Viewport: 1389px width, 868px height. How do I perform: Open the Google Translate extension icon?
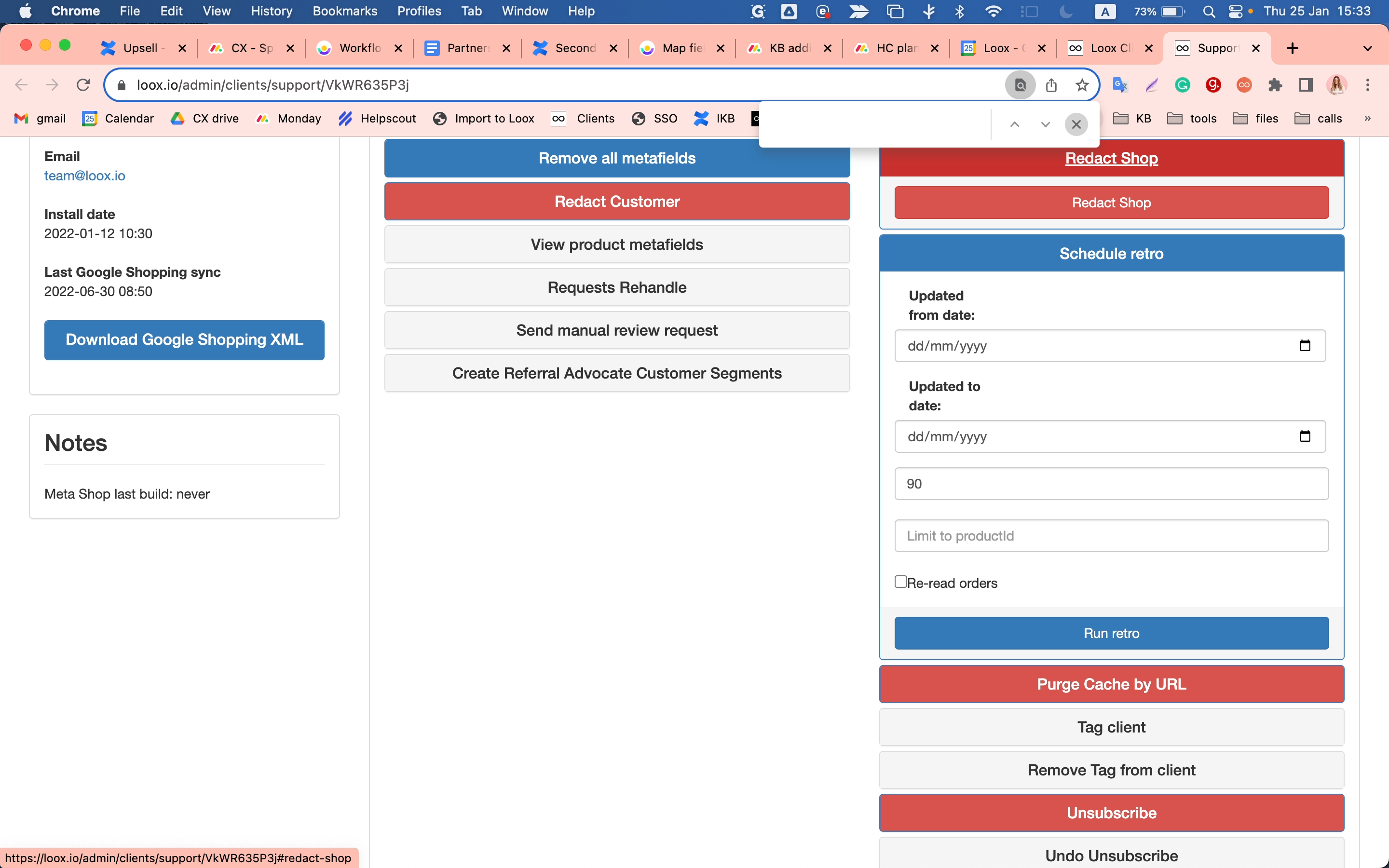coord(1120,85)
